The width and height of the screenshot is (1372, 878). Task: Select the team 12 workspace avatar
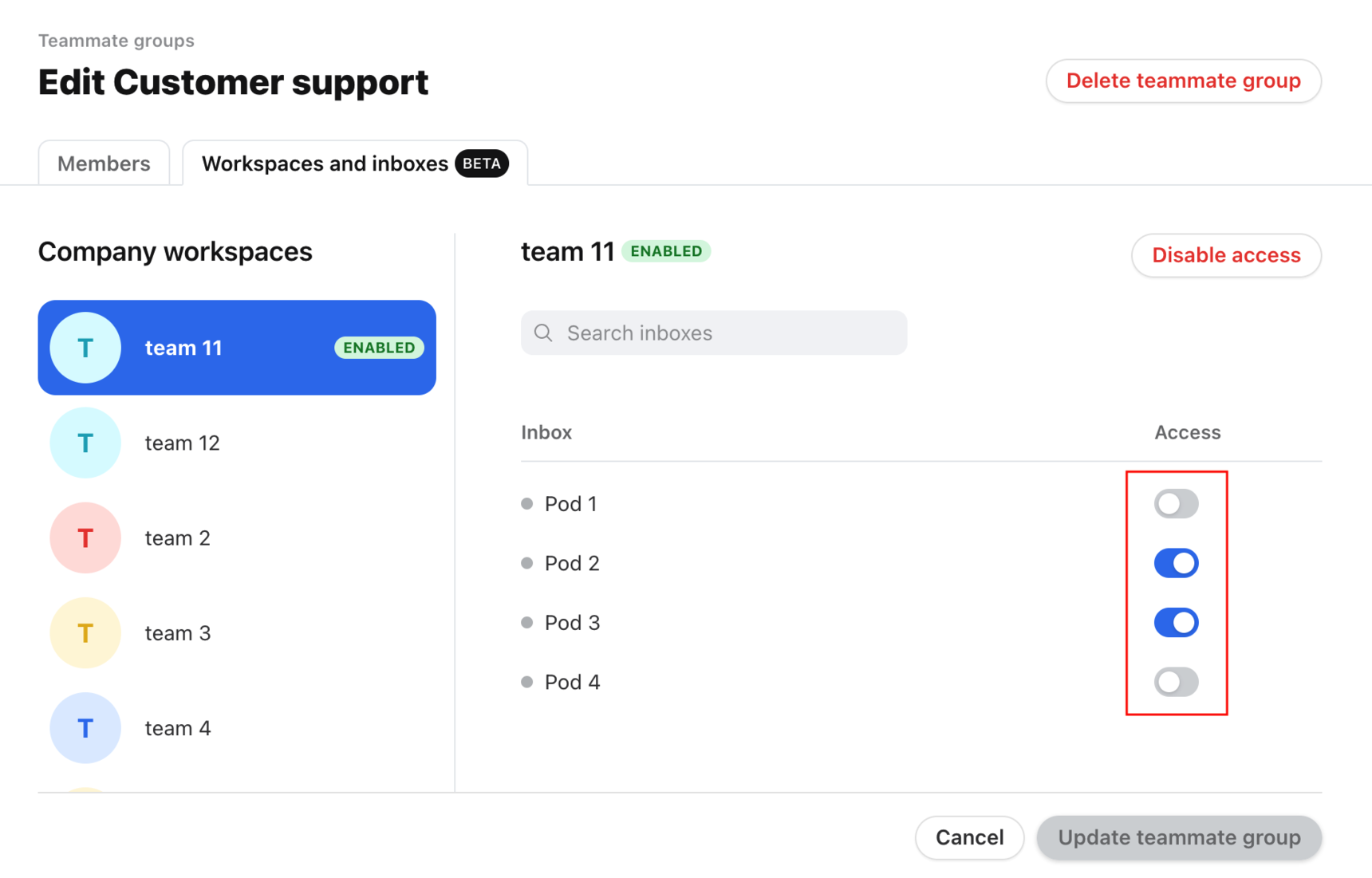coord(85,443)
